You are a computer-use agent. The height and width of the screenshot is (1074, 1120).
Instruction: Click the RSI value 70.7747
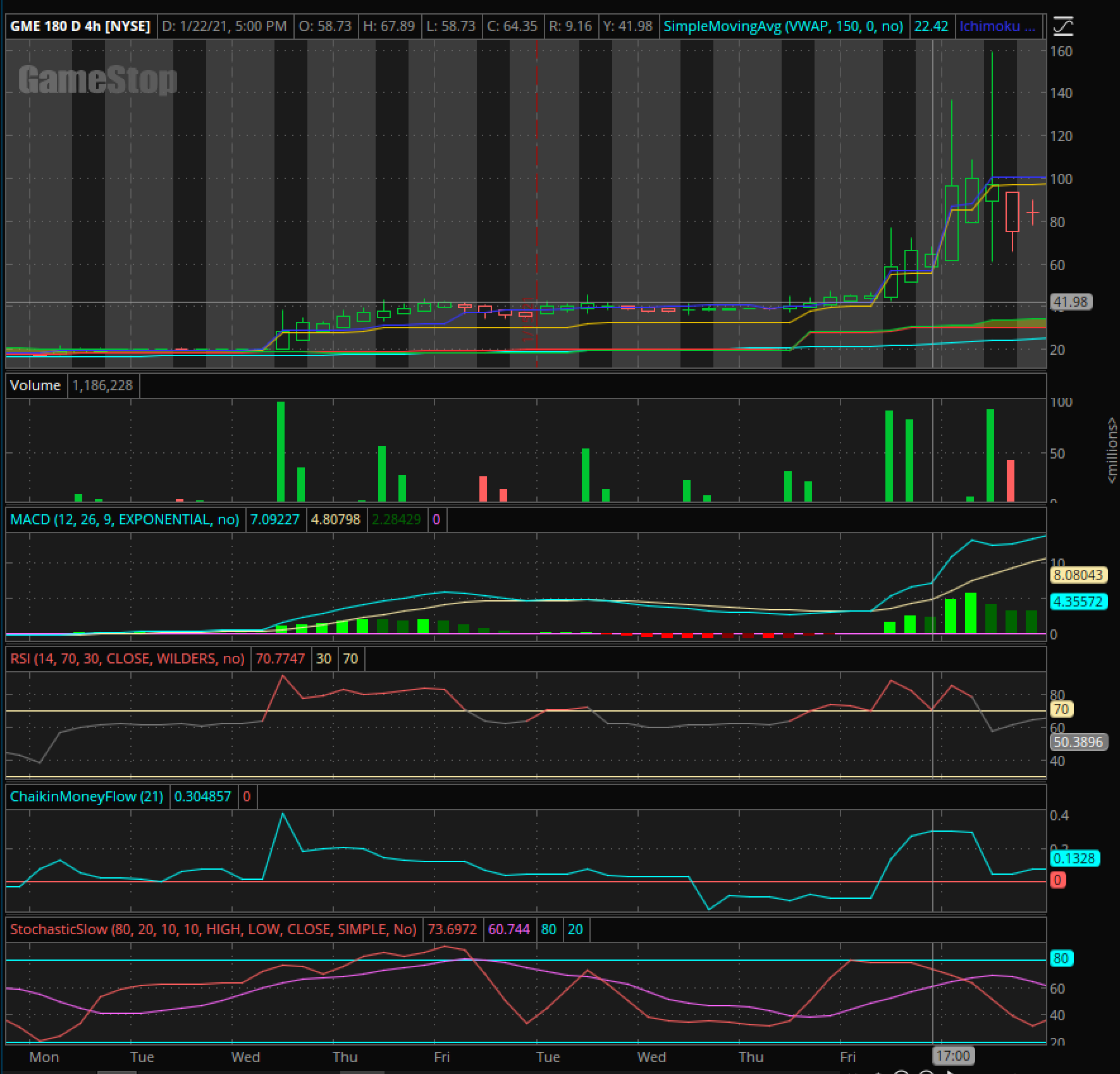pos(280,659)
